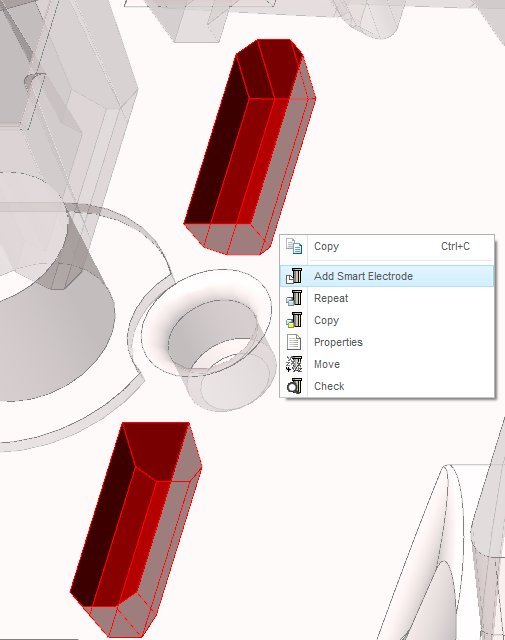Select Add Smart Electrode menu entry
Image resolution: width=505 pixels, height=640 pixels.
(387, 276)
